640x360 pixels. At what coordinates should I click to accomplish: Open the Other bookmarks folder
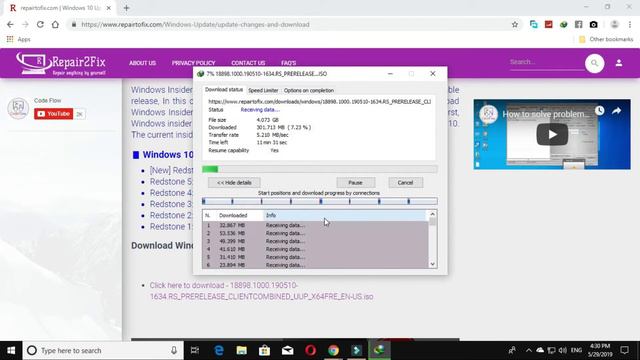(x=606, y=39)
